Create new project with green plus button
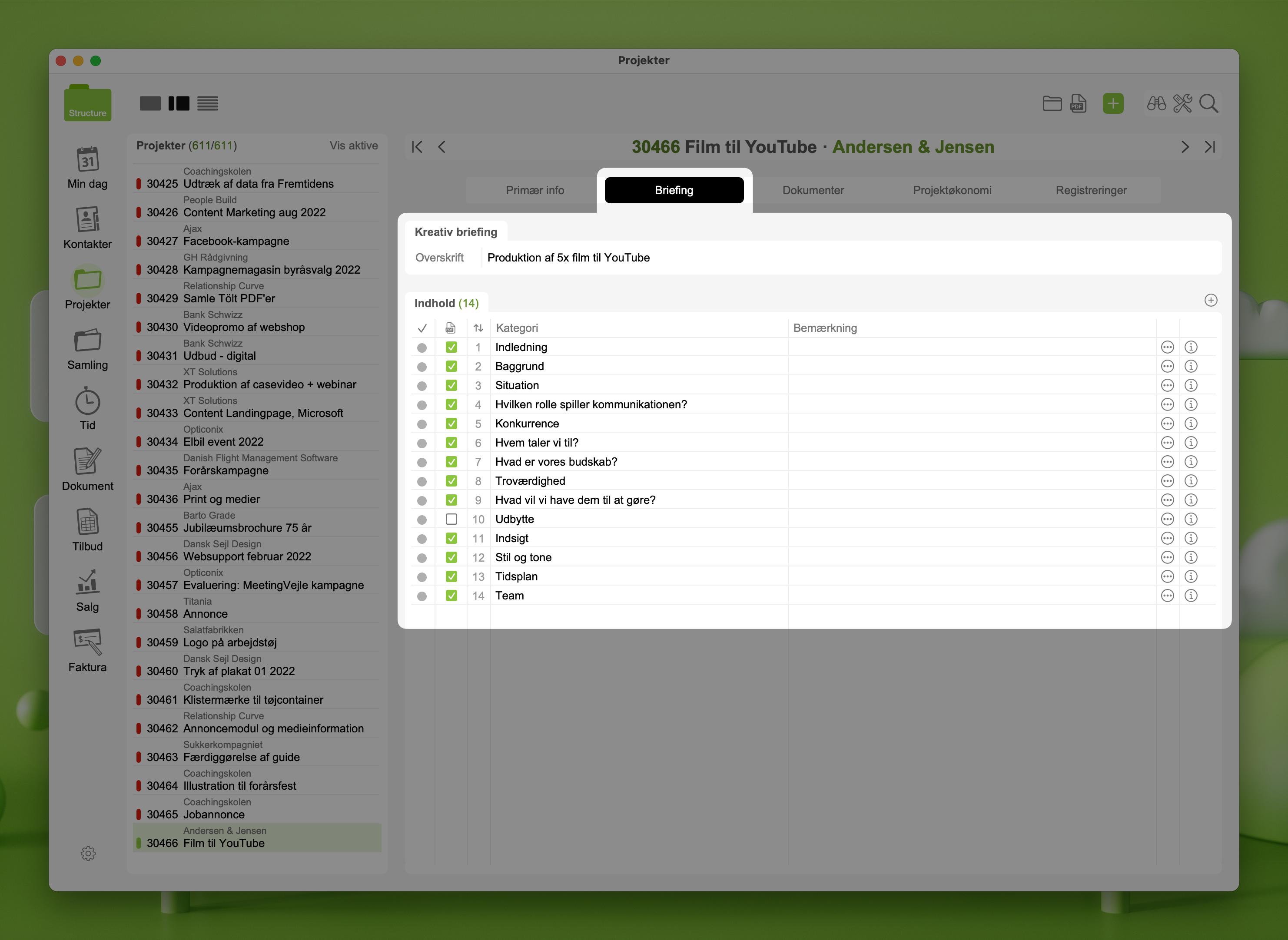Screen dimensions: 1288x940 pyautogui.click(x=1113, y=103)
